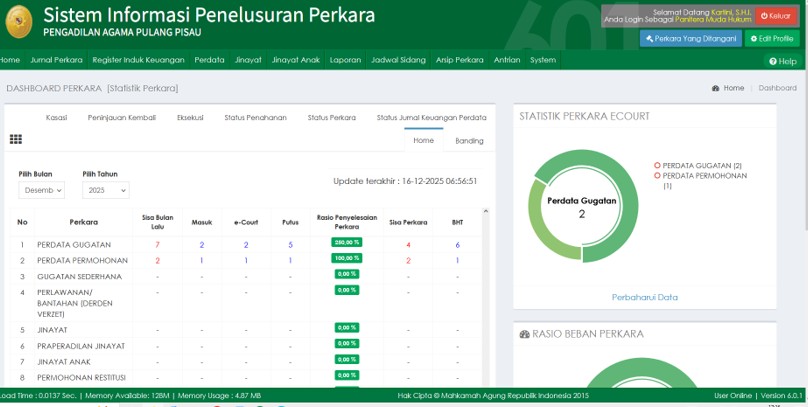The image size is (808, 407).
Task: Click Perdata Permohonan Sisa Perkara value 2
Action: (408, 261)
